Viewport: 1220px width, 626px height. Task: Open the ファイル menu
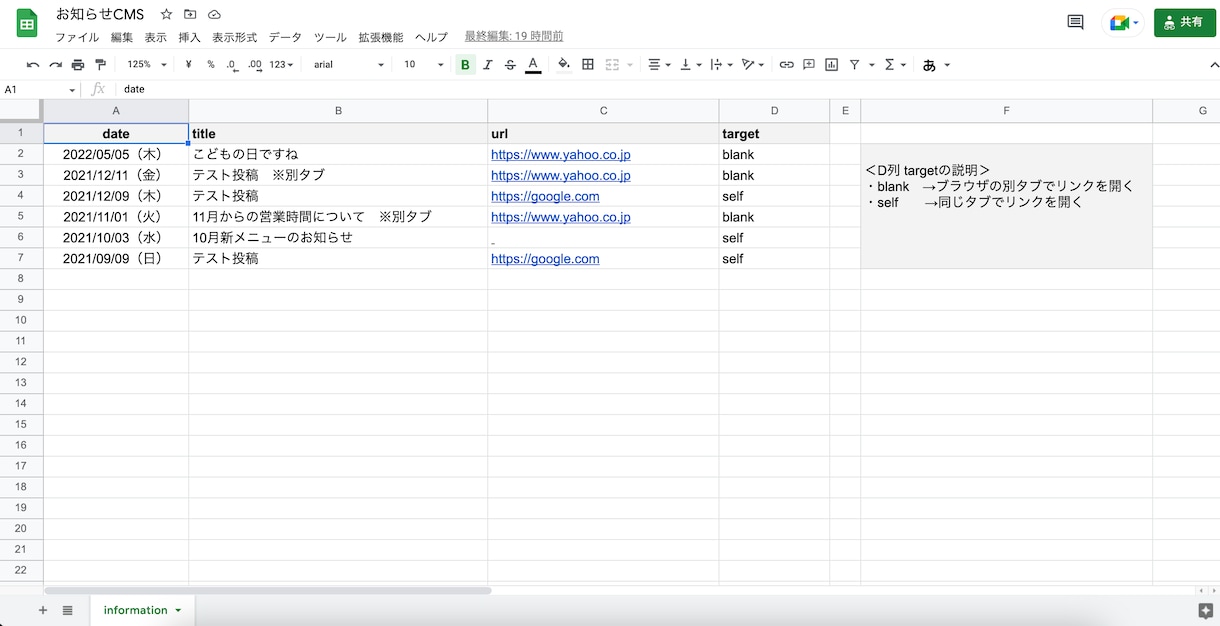pyautogui.click(x=77, y=37)
